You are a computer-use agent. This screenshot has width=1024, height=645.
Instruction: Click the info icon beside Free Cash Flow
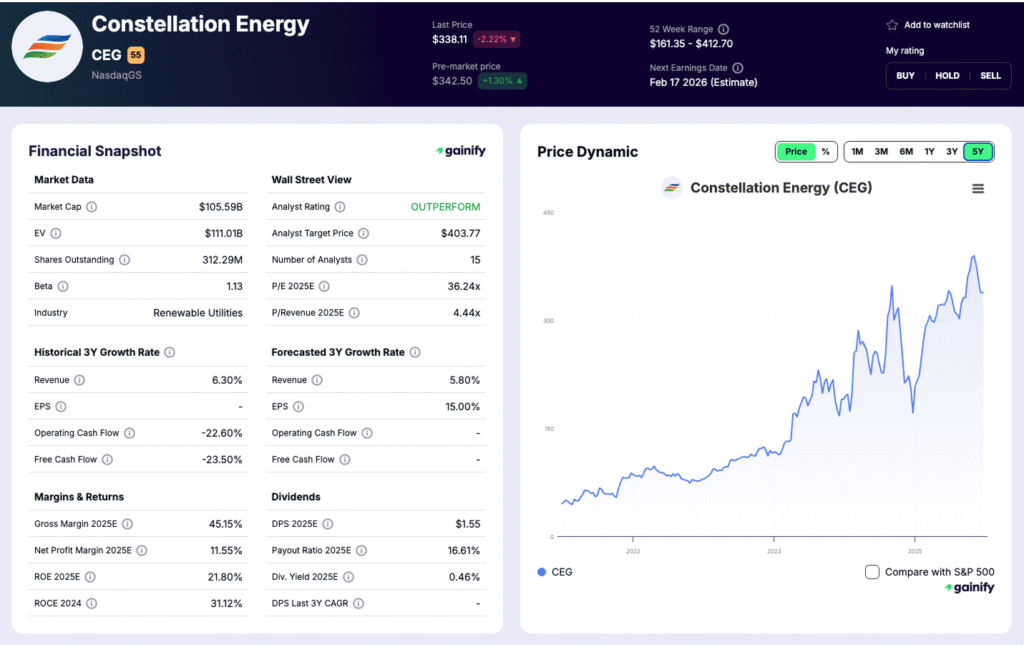(x=107, y=459)
